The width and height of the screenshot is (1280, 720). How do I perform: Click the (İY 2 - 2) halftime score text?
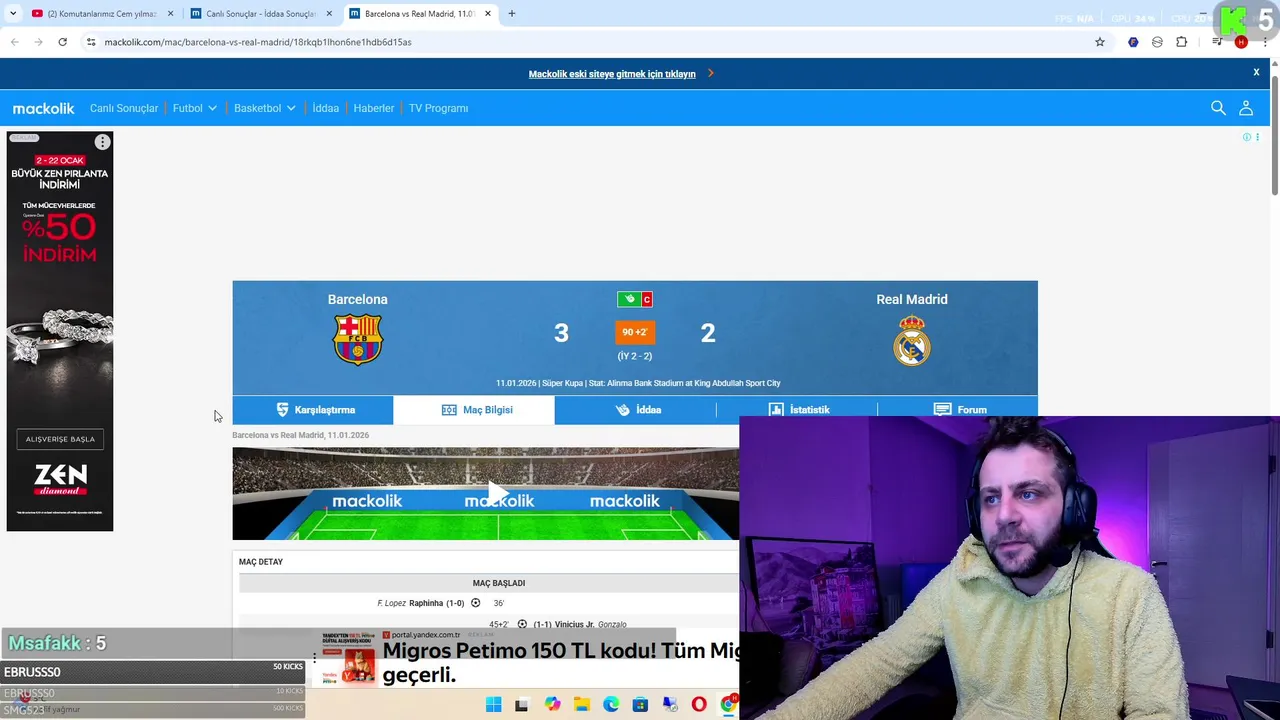pyautogui.click(x=635, y=356)
